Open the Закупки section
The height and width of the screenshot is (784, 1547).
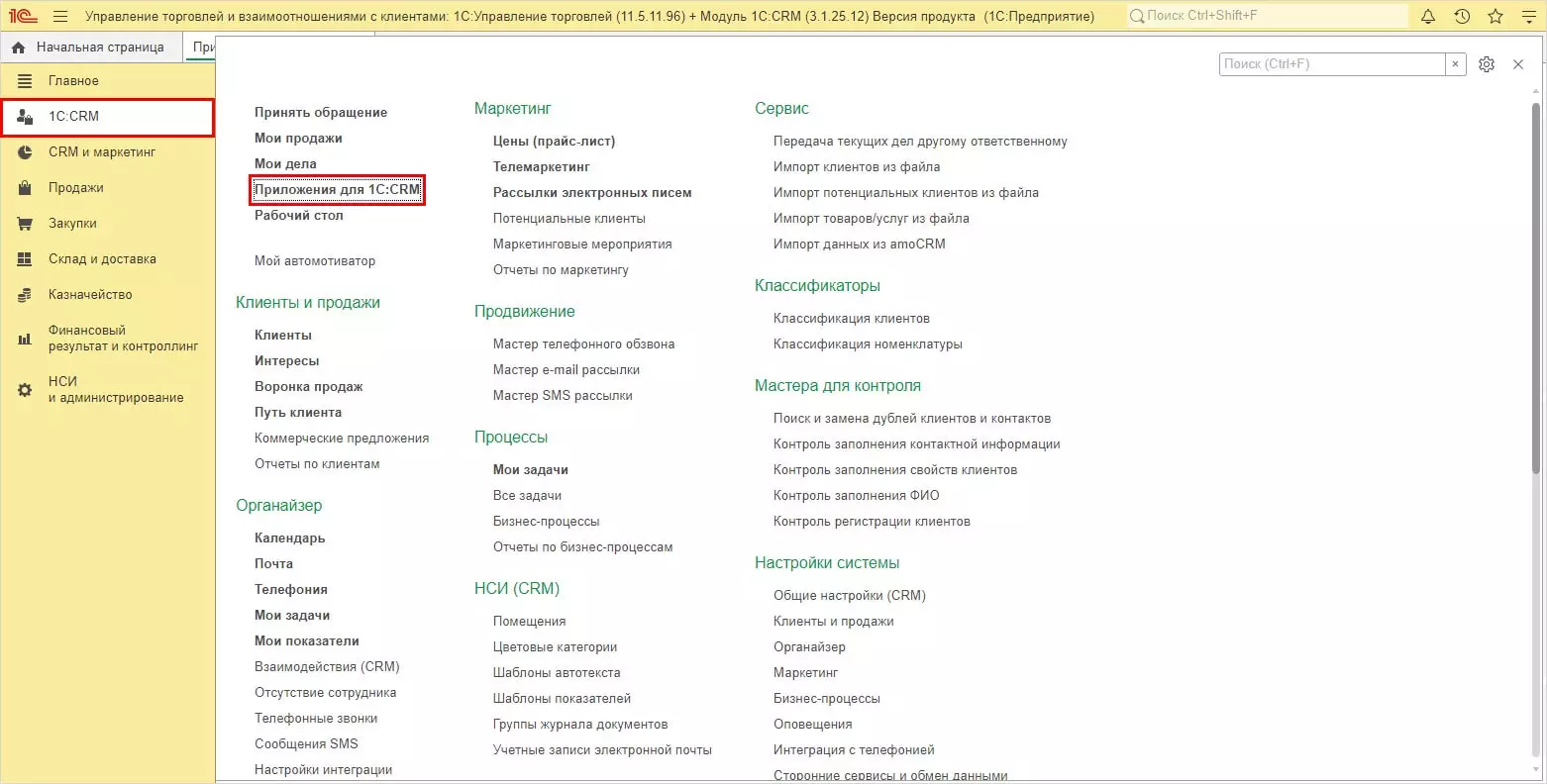107,224
